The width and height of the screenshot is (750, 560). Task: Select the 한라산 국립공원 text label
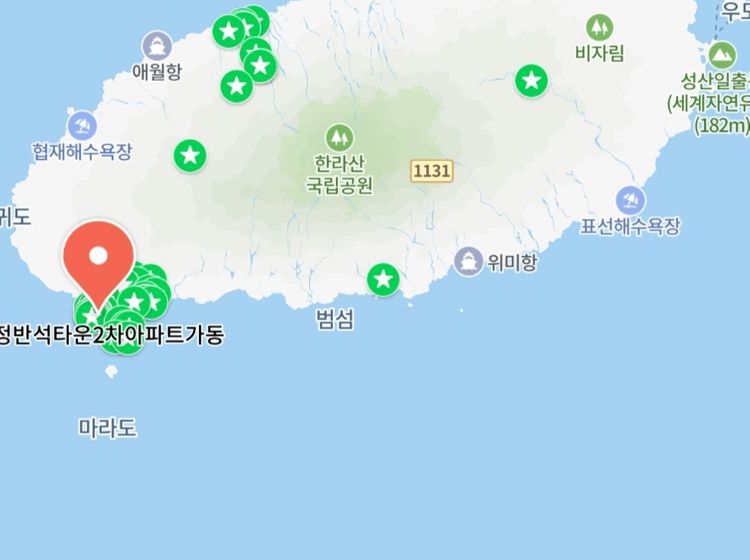click(x=340, y=174)
